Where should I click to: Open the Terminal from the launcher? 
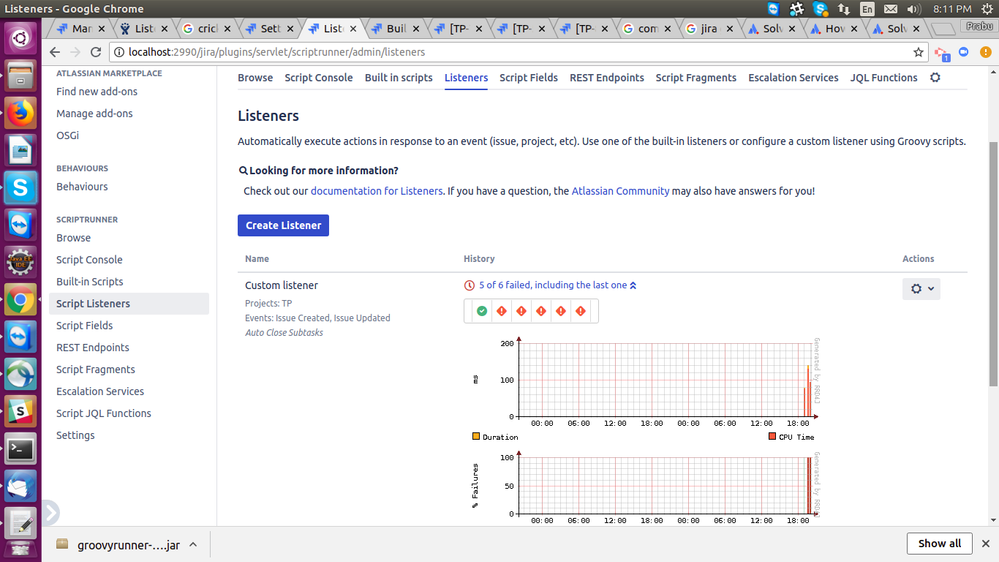click(x=20, y=449)
